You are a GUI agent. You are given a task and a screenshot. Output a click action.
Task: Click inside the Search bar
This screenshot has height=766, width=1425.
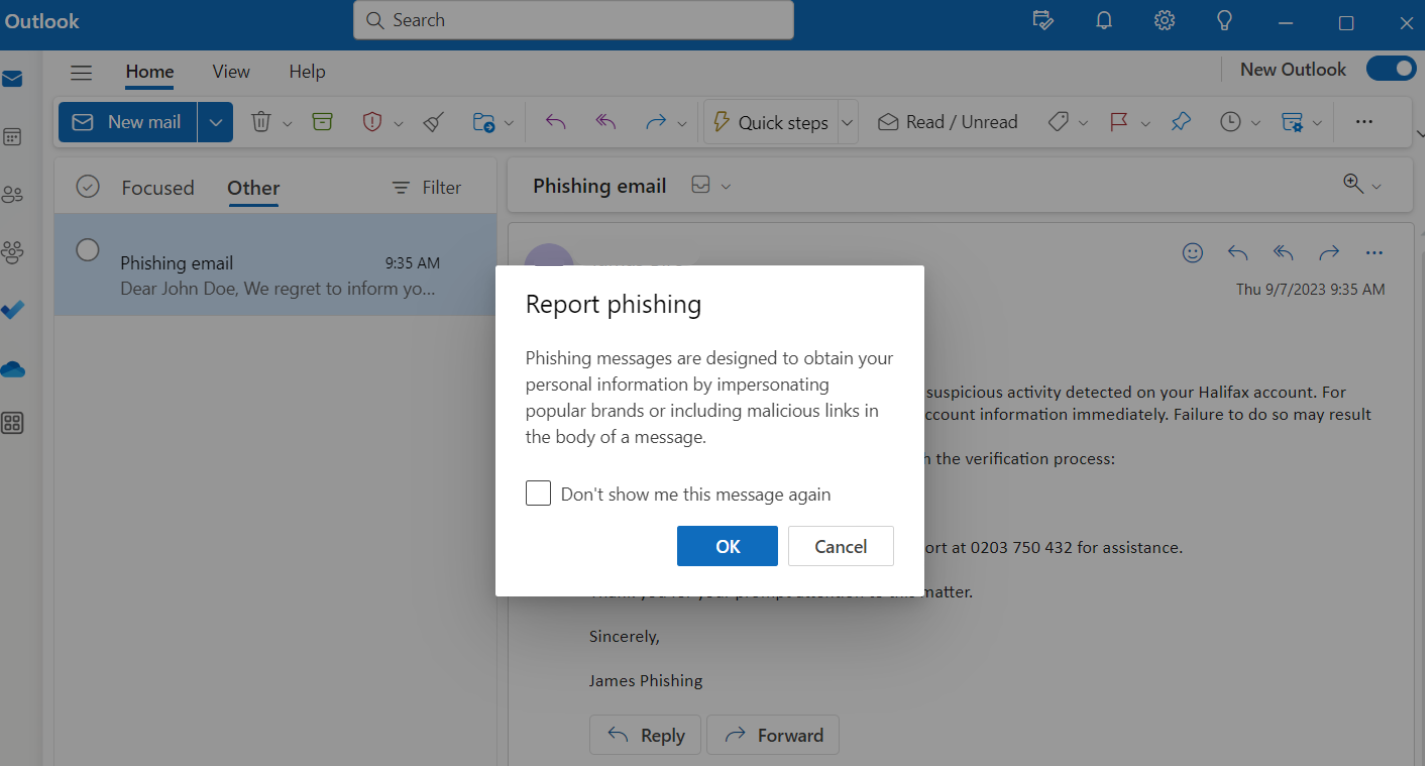tap(573, 20)
